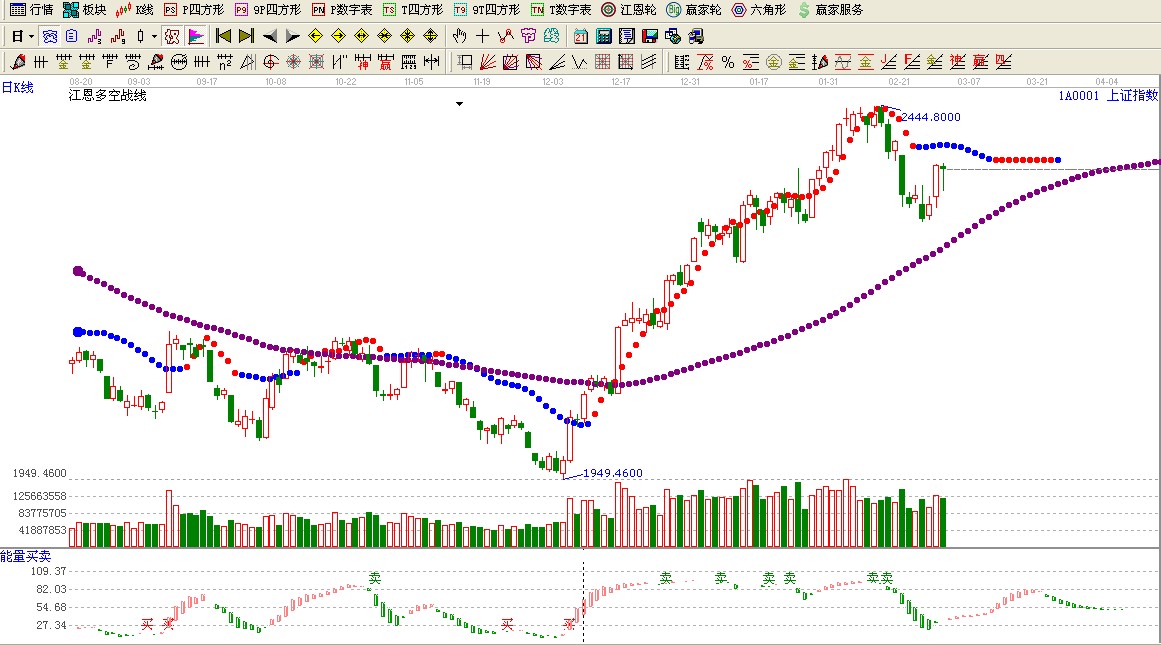Click the floppy disk save icon
Screen dimensions: 1161x645
coord(649,36)
